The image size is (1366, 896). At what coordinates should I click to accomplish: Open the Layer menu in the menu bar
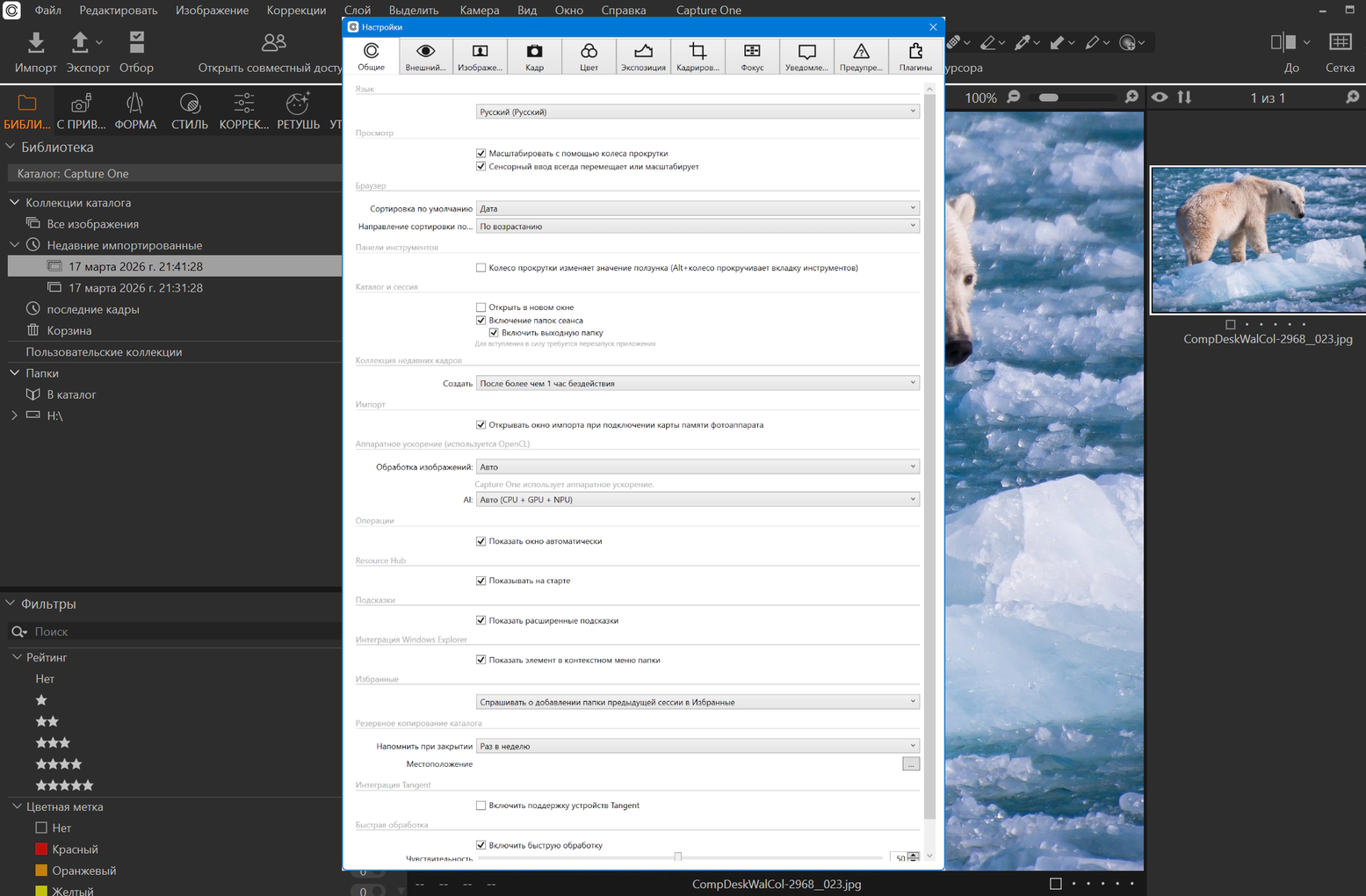tap(357, 11)
